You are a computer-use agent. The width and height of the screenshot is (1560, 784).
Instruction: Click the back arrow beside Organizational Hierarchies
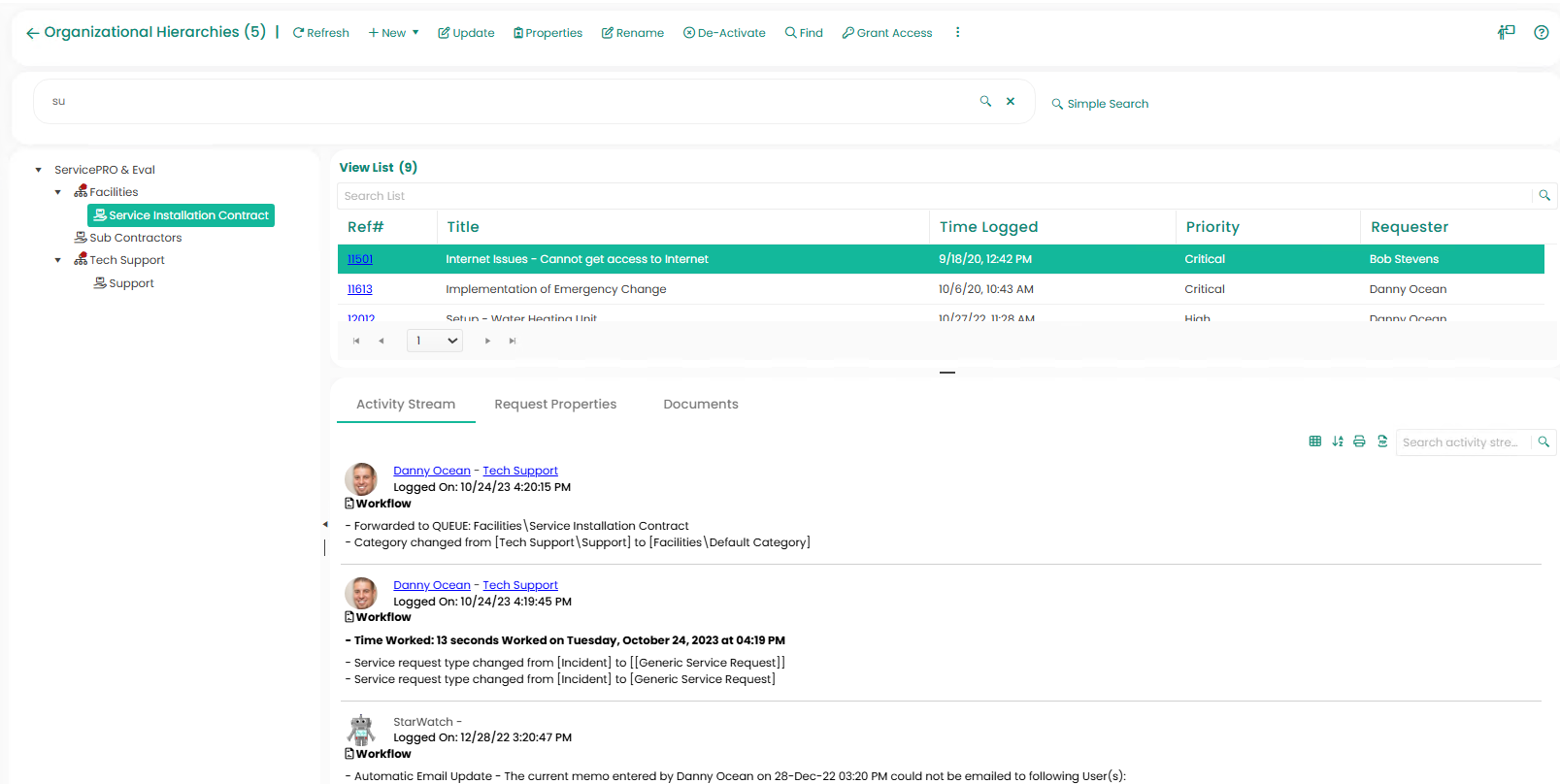pos(32,33)
